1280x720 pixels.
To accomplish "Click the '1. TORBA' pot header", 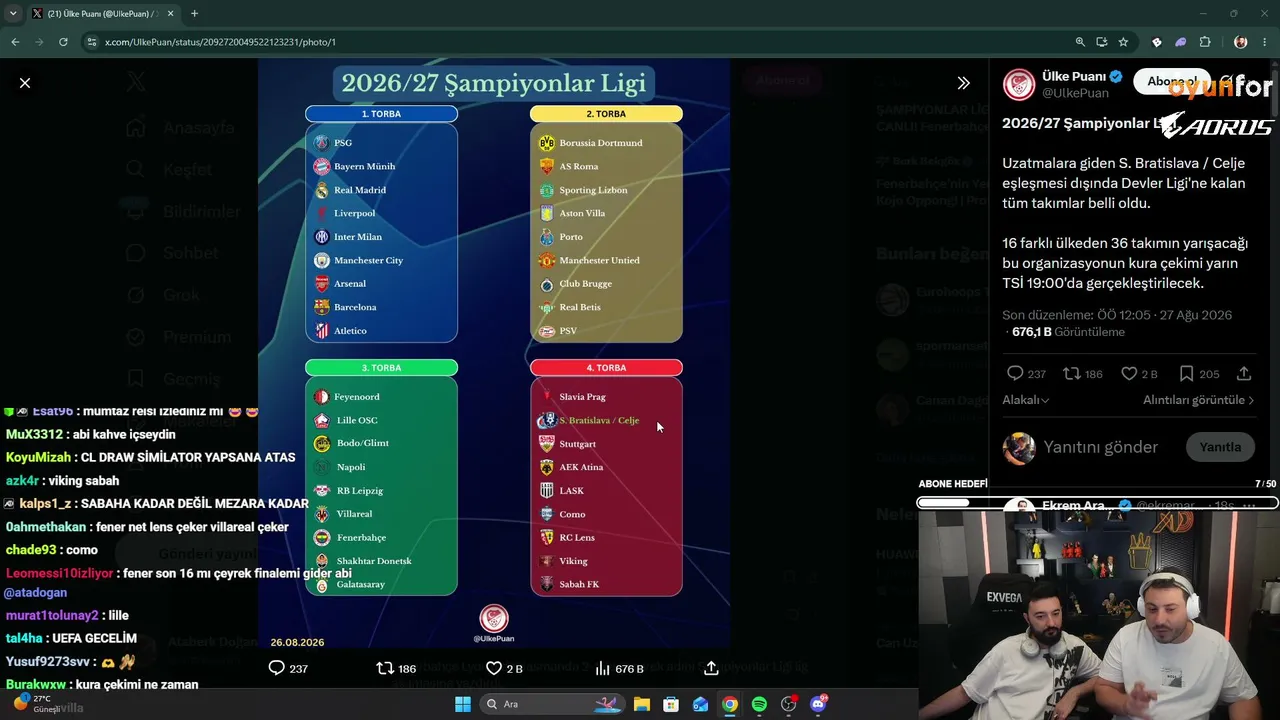I will 381,114.
